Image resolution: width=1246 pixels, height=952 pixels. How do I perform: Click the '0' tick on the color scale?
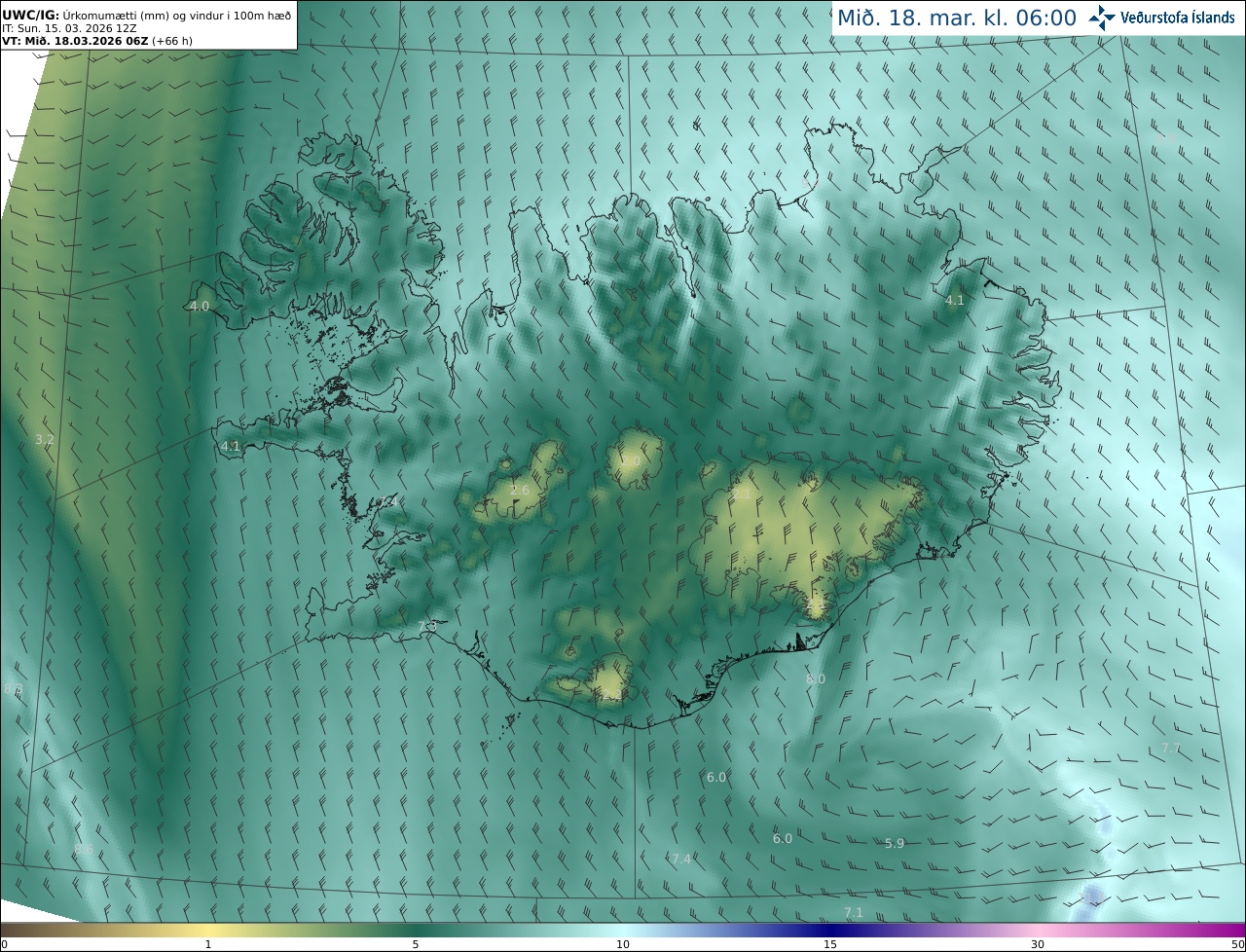(x=3, y=944)
